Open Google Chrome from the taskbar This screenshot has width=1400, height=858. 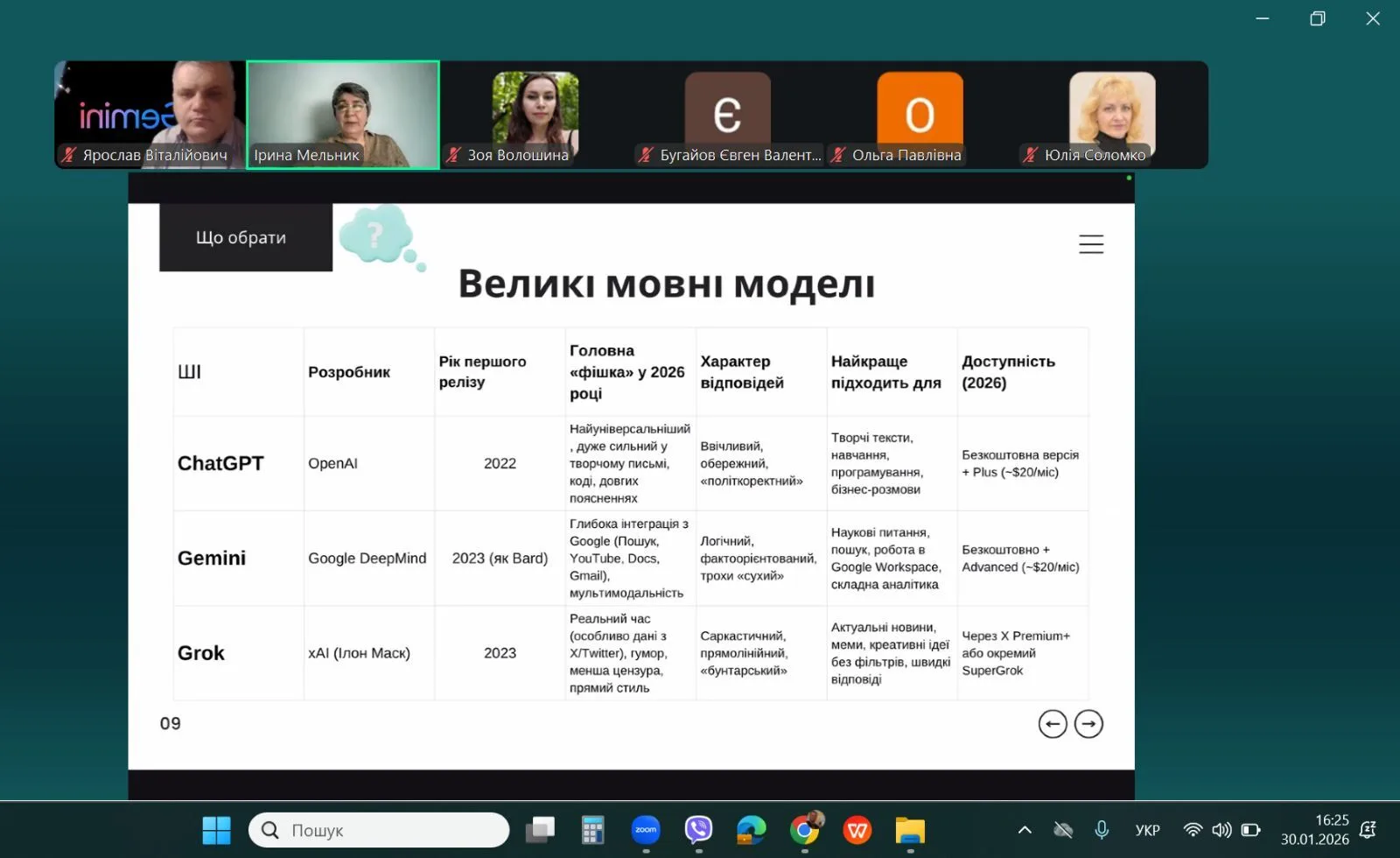tap(805, 830)
